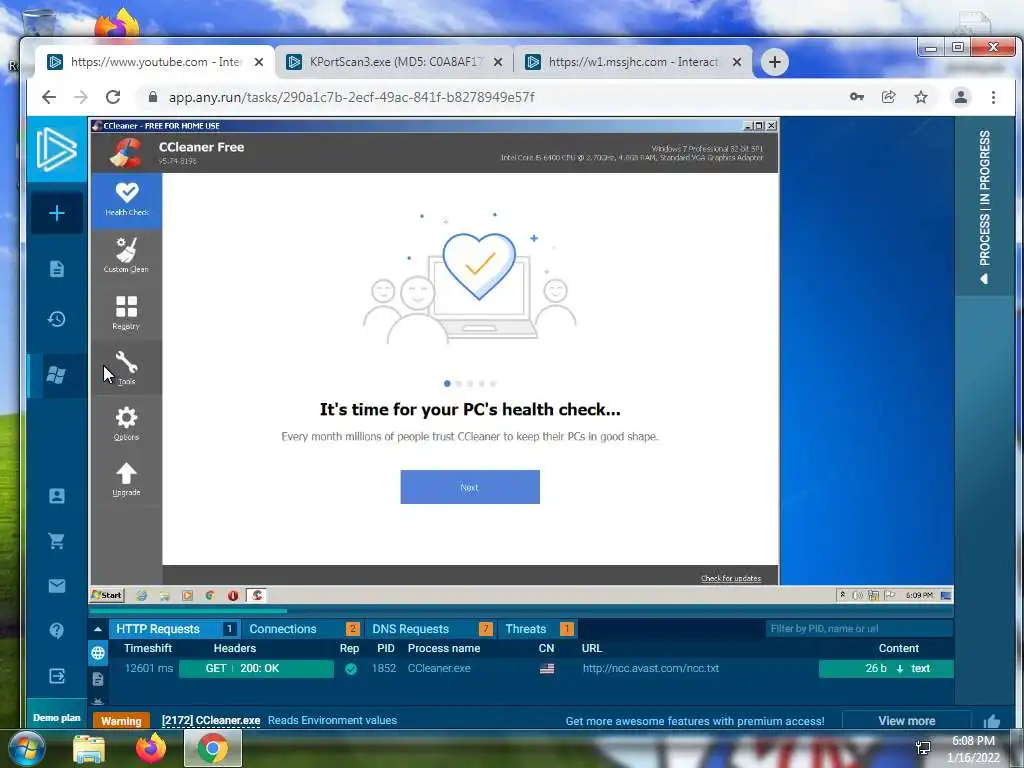The image size is (1024, 768).
Task: Click the ANY.RUN logo in the sidebar
Action: click(x=56, y=150)
